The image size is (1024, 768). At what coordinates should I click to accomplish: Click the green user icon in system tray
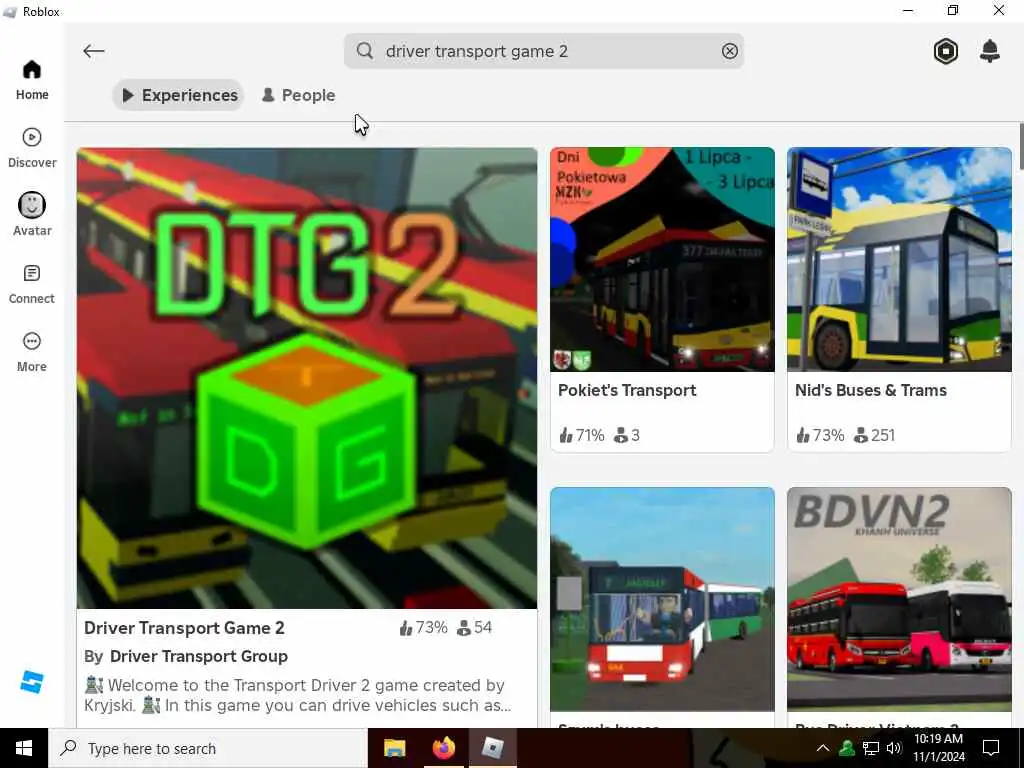pyautogui.click(x=847, y=748)
